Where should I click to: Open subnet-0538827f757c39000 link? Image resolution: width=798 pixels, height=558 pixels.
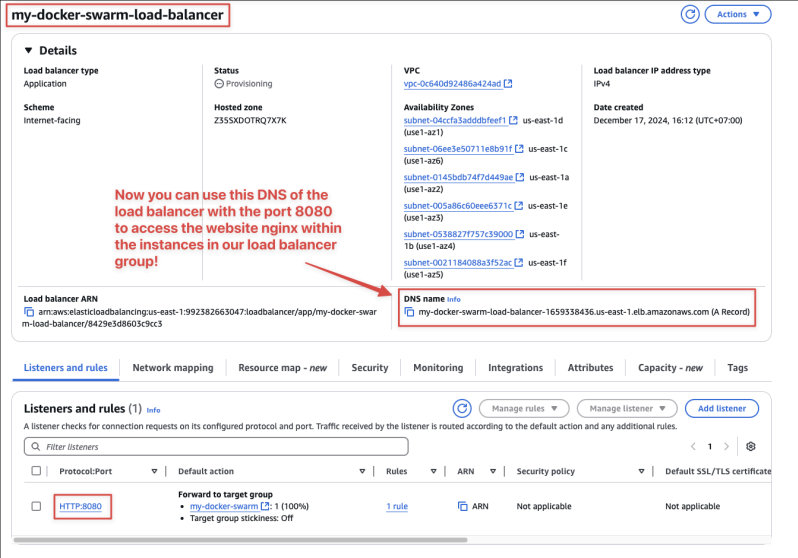(459, 234)
